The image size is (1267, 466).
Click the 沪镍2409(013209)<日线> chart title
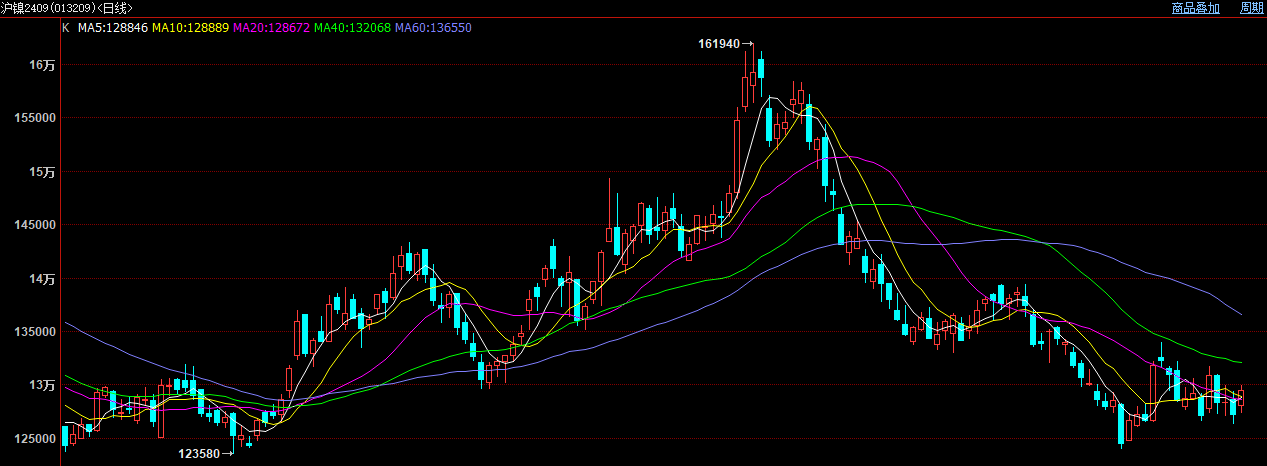pos(66,8)
